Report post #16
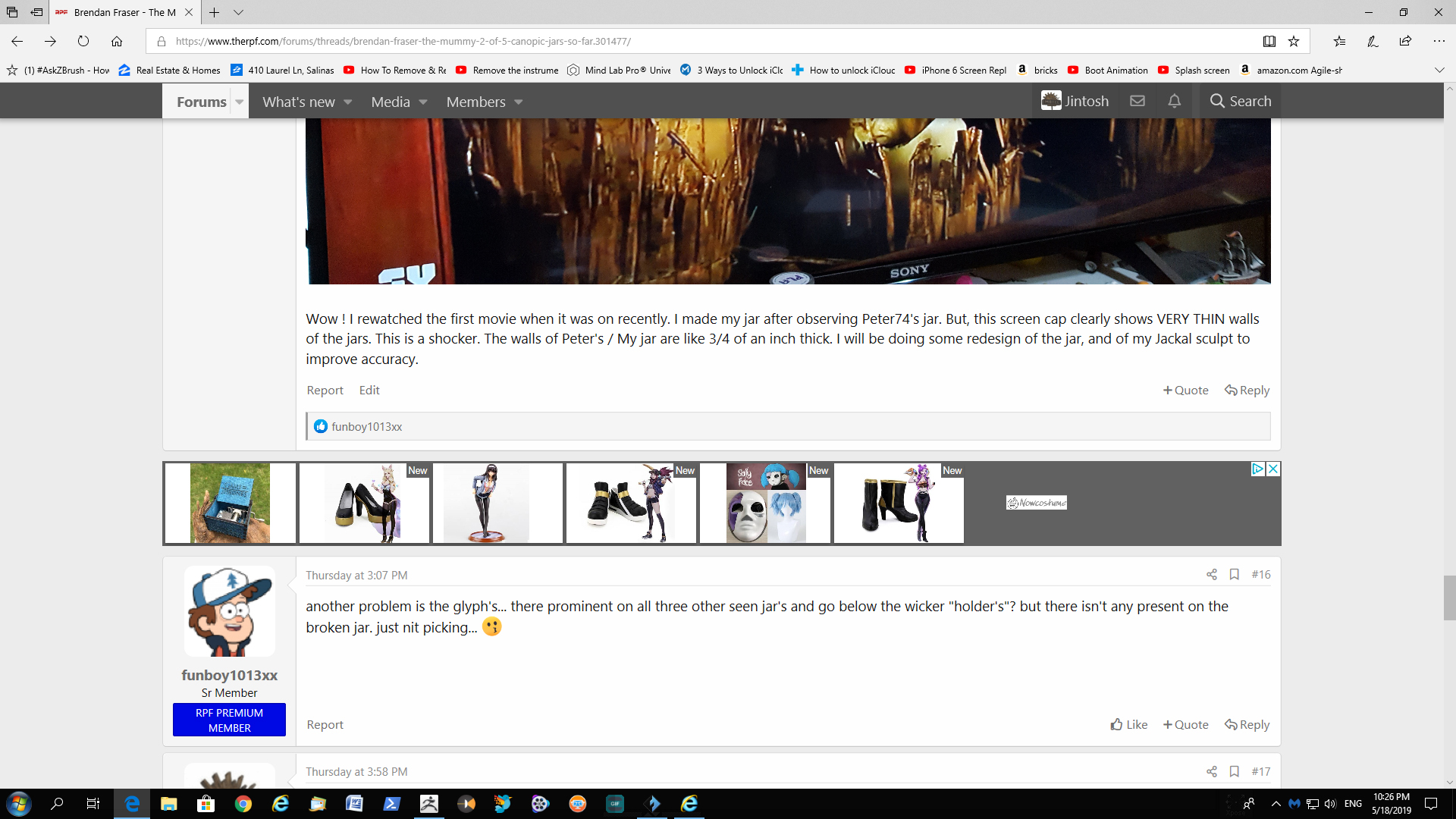The width and height of the screenshot is (1456, 819). 325,724
